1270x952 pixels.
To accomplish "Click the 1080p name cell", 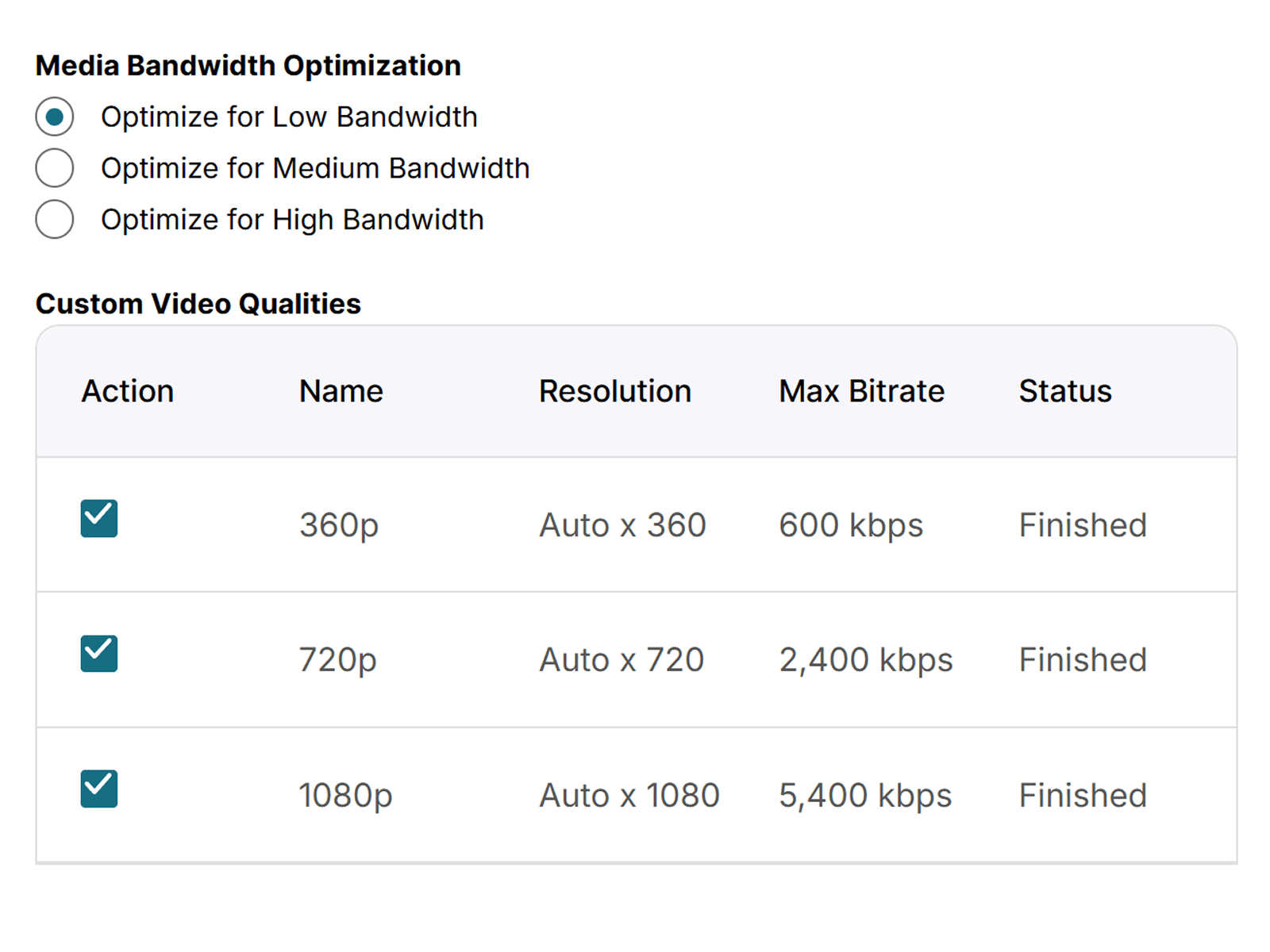I will pos(346,796).
